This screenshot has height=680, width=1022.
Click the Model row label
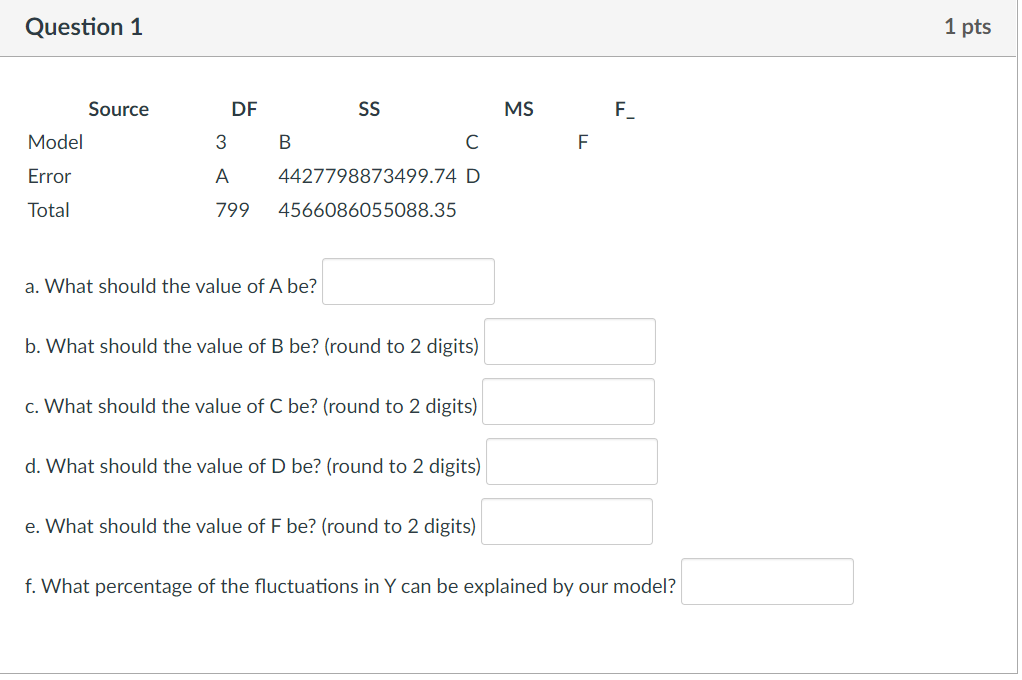(x=56, y=142)
